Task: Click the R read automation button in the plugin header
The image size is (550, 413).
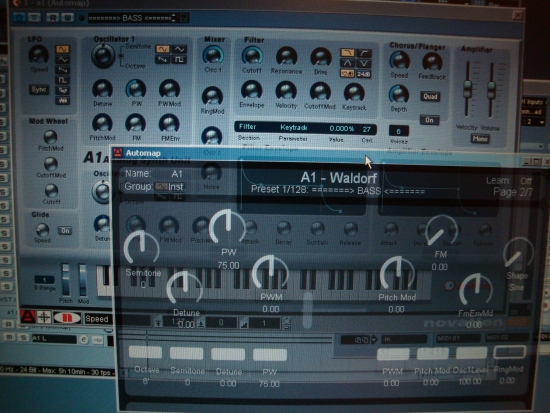Action: click(x=53, y=18)
